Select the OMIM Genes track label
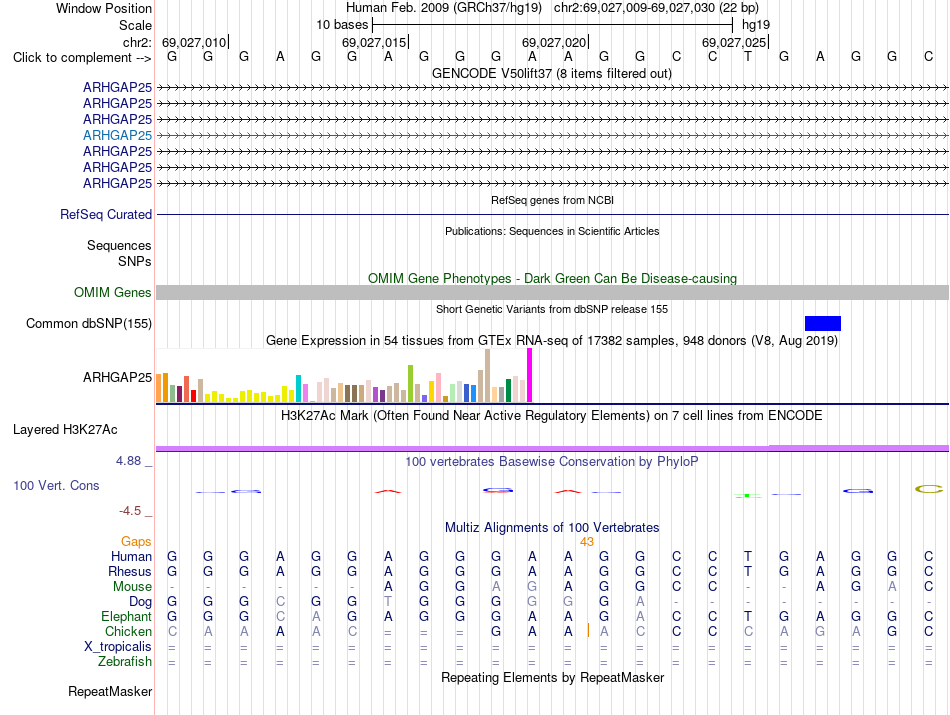 click(x=113, y=293)
